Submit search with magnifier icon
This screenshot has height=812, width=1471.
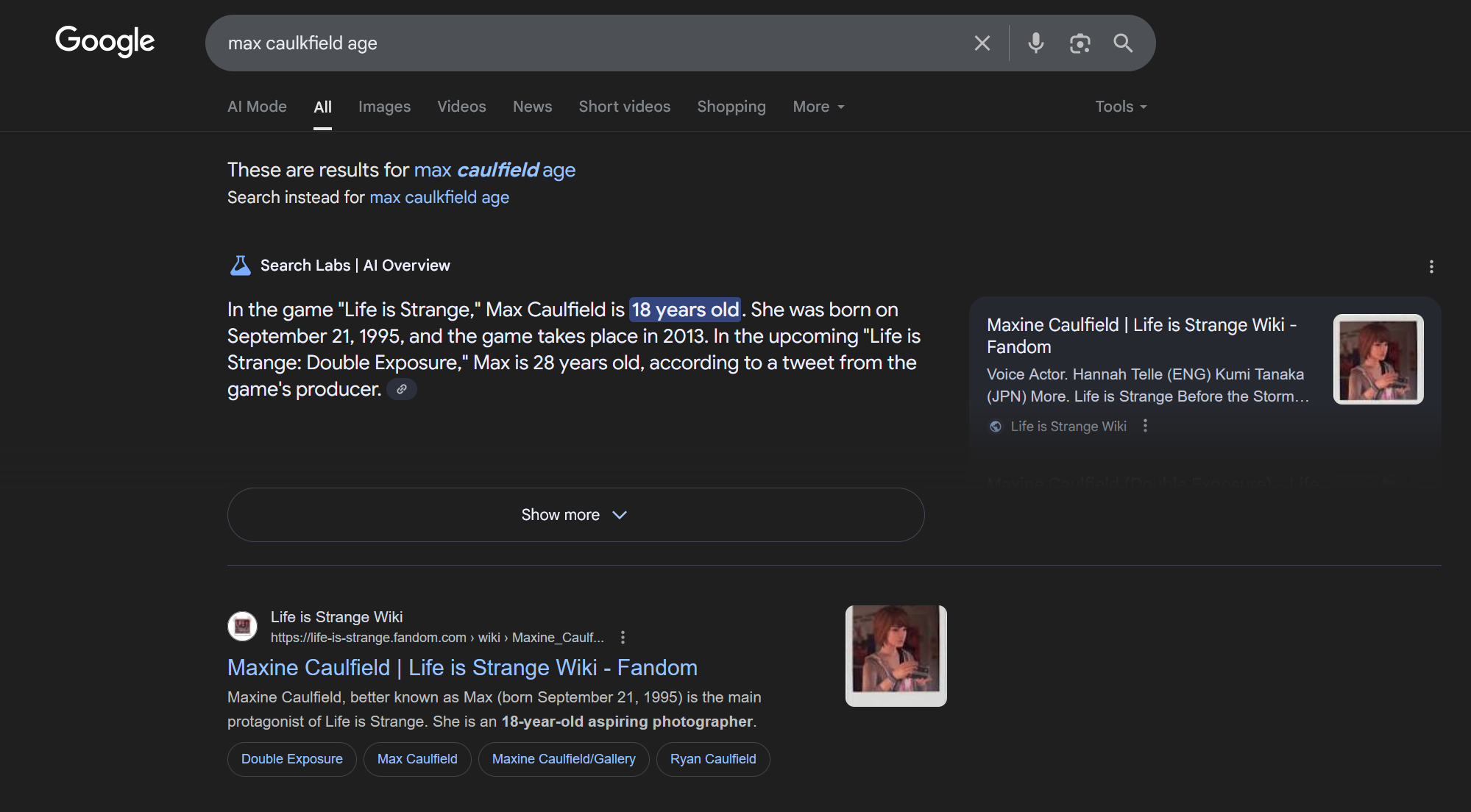tap(1123, 43)
